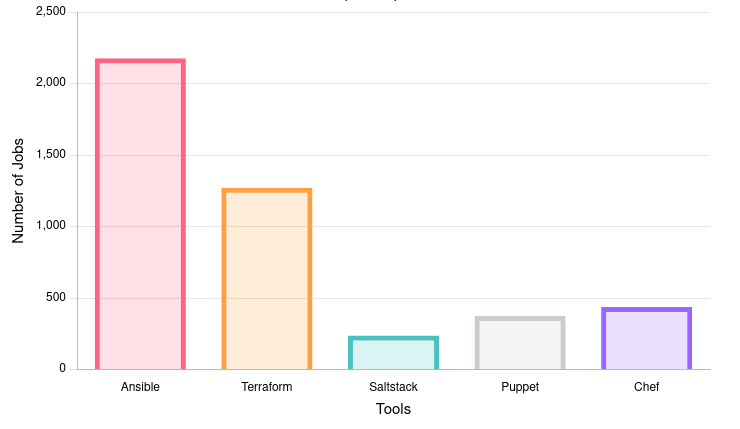Viewport: 740px width, 429px height.
Task: Click the 1,000 y-axis tick label
Action: point(50,226)
